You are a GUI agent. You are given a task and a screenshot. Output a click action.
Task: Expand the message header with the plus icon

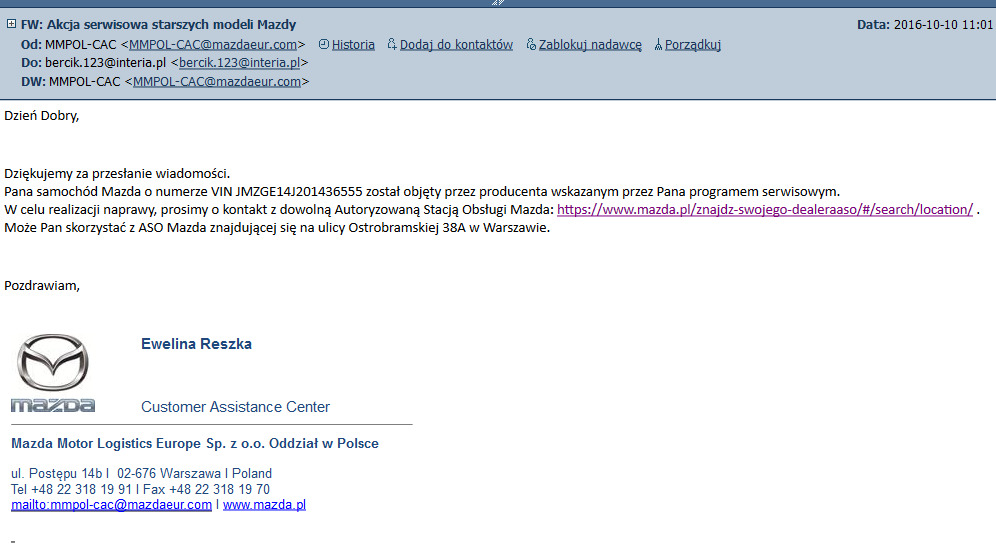click(x=11, y=24)
